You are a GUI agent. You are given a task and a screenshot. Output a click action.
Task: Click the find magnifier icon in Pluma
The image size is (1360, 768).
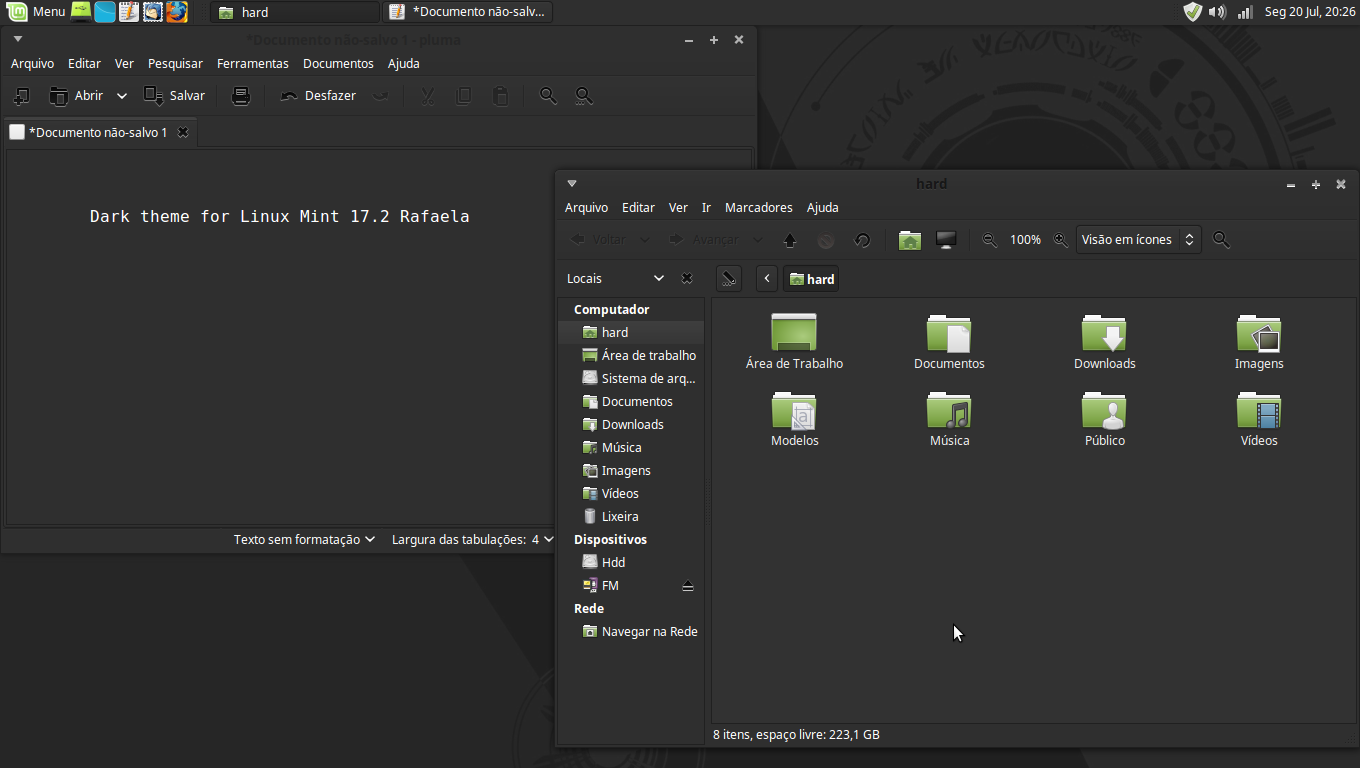click(548, 96)
